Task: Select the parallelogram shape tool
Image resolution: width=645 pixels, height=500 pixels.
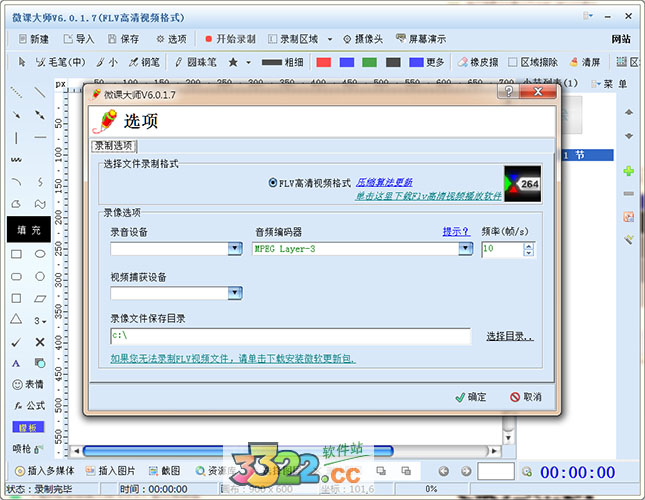Action: 40,299
